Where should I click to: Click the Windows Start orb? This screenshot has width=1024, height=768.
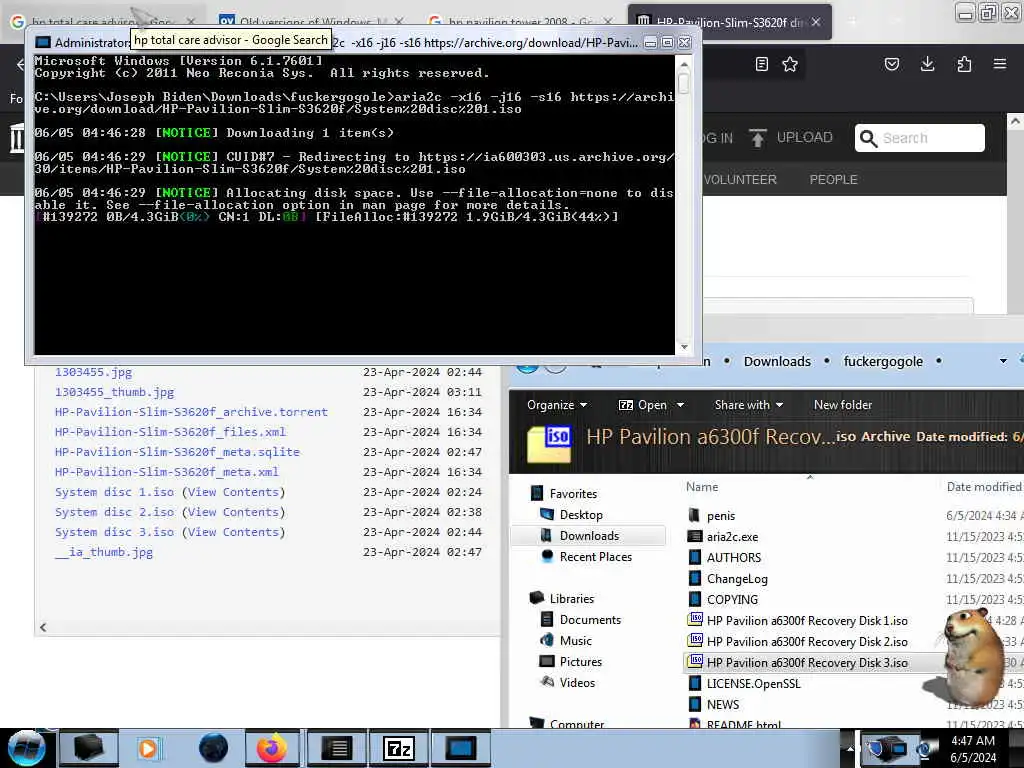26,748
